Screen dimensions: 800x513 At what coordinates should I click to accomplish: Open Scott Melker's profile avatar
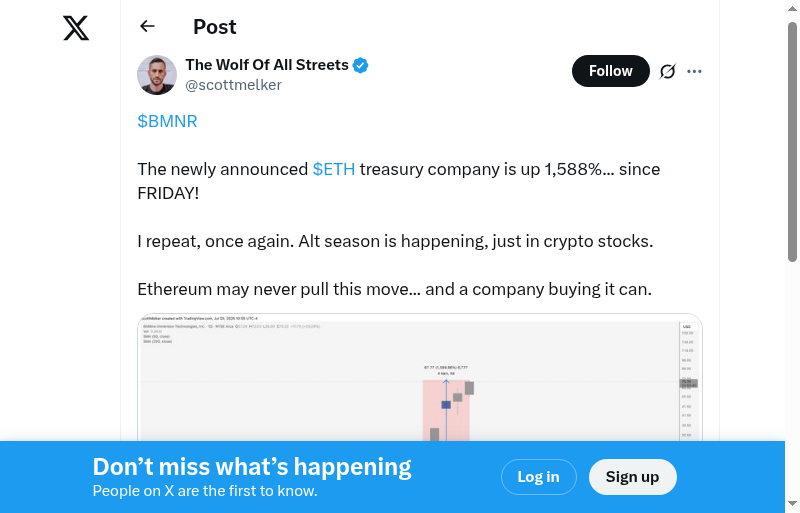[x=157, y=75]
